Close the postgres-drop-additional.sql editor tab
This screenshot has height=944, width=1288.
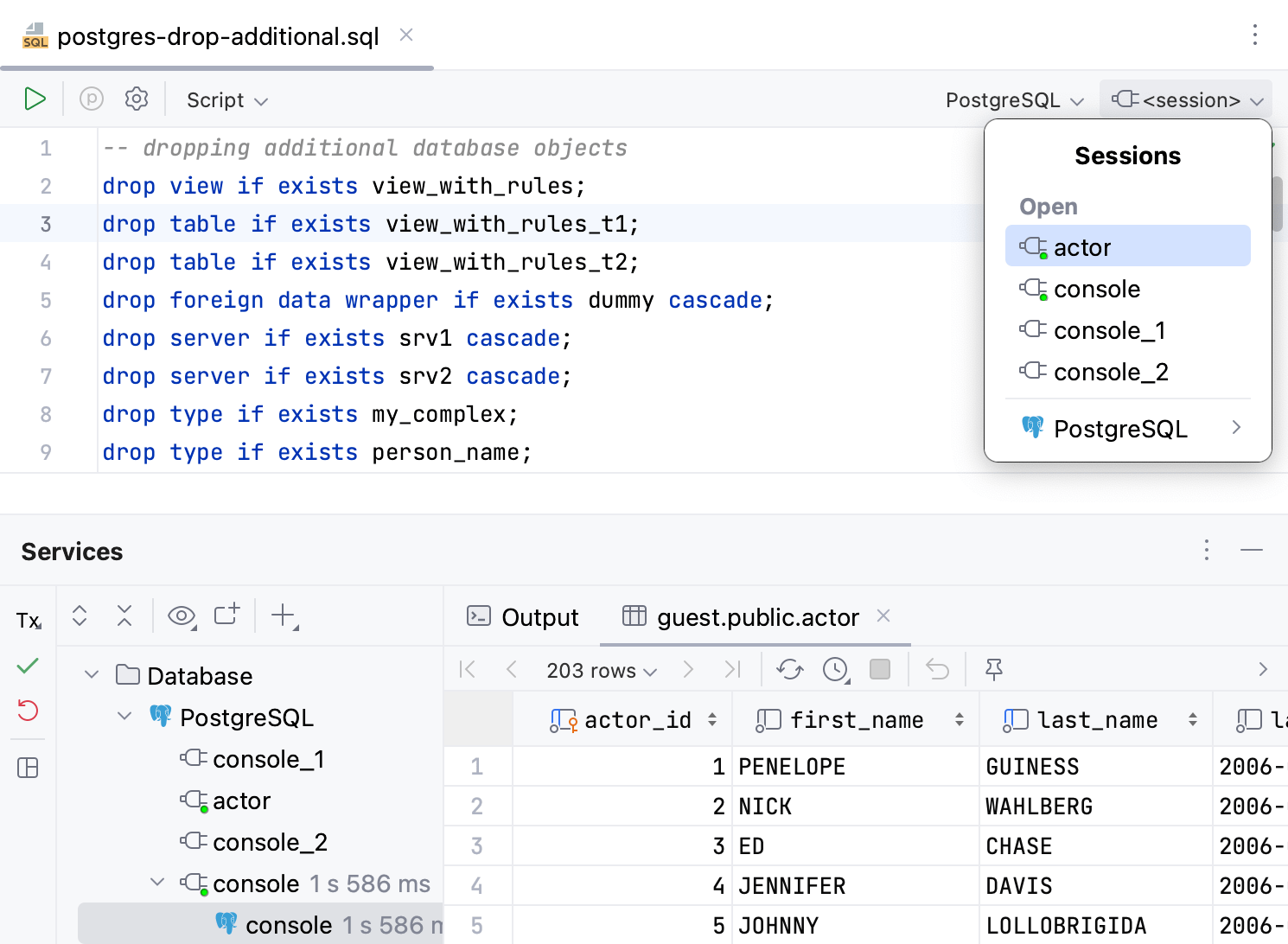click(x=406, y=35)
